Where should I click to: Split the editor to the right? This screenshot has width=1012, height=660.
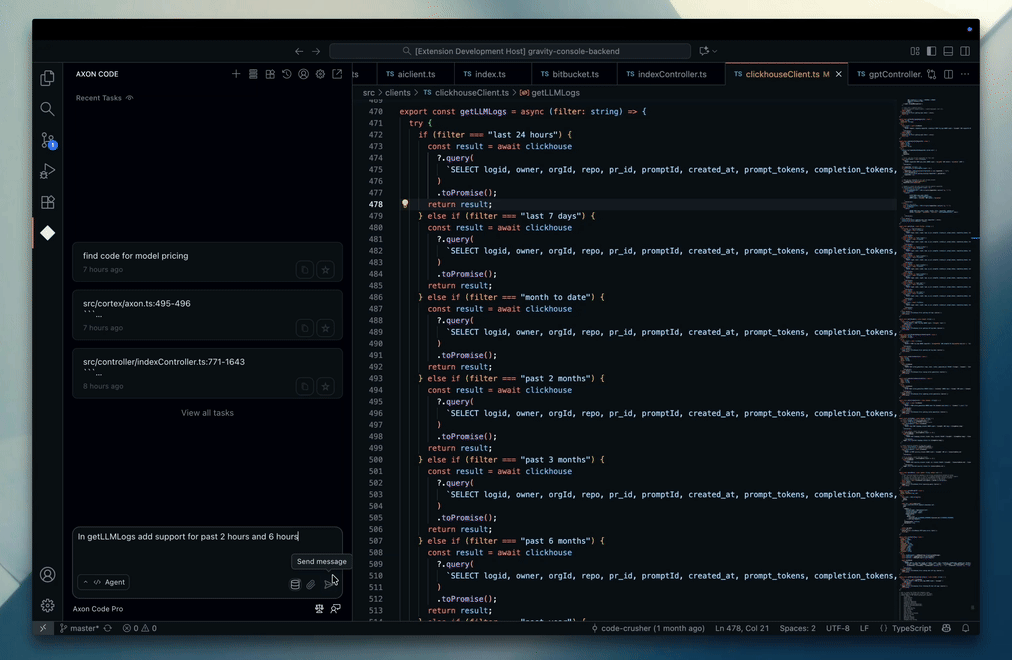tap(948, 74)
